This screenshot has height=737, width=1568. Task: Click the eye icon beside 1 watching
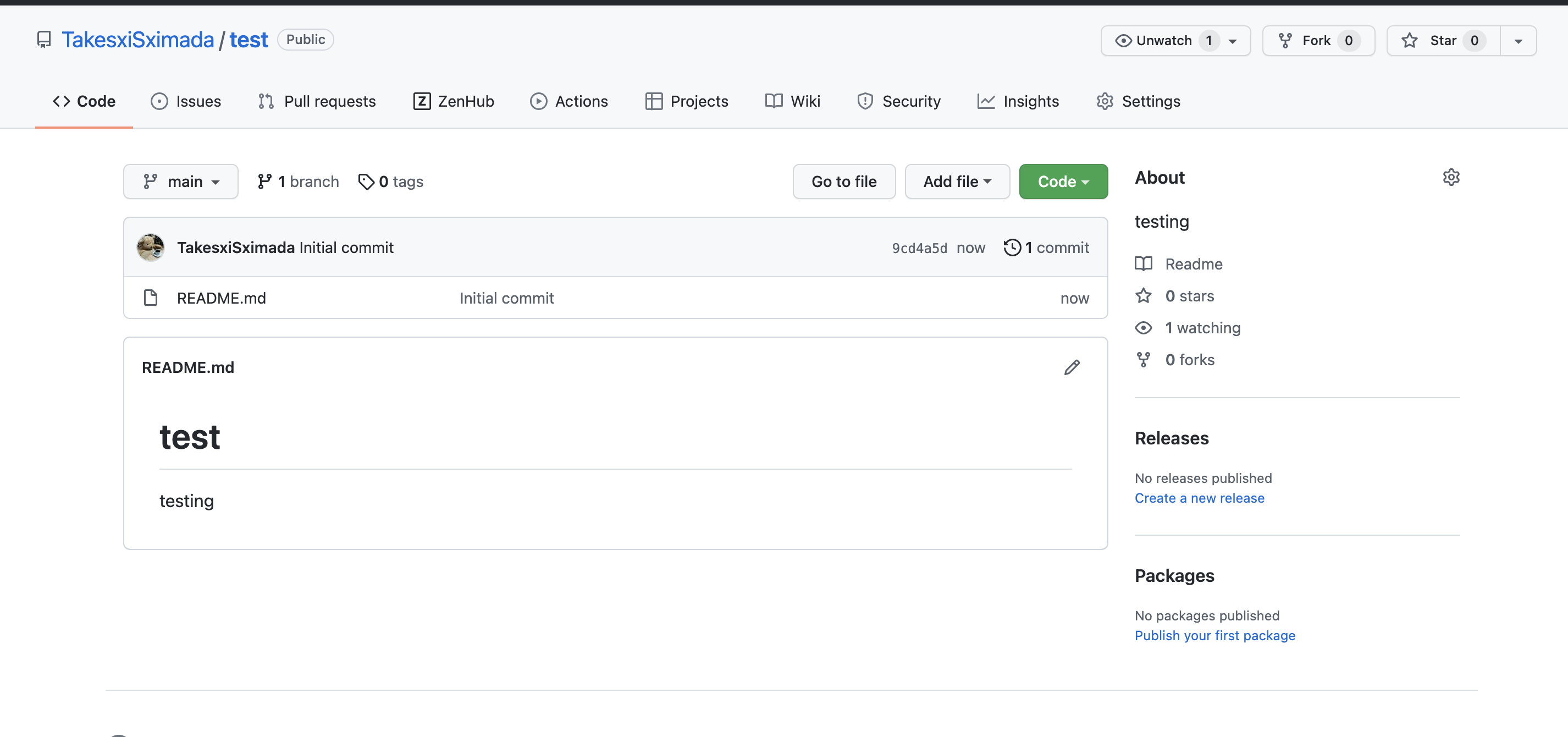coord(1143,328)
